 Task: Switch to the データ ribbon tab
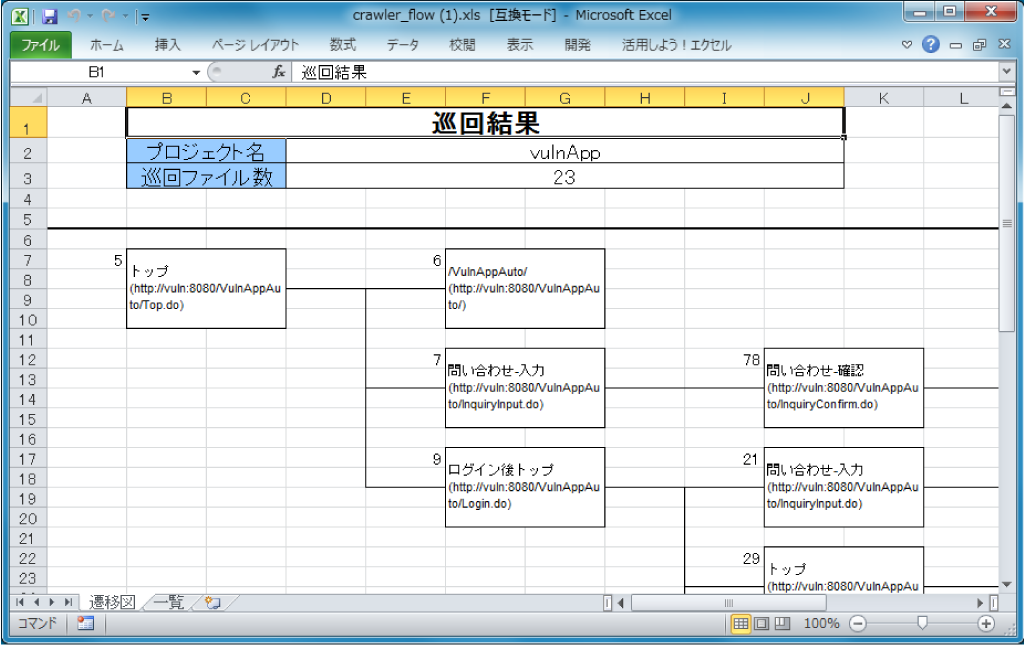pos(402,45)
